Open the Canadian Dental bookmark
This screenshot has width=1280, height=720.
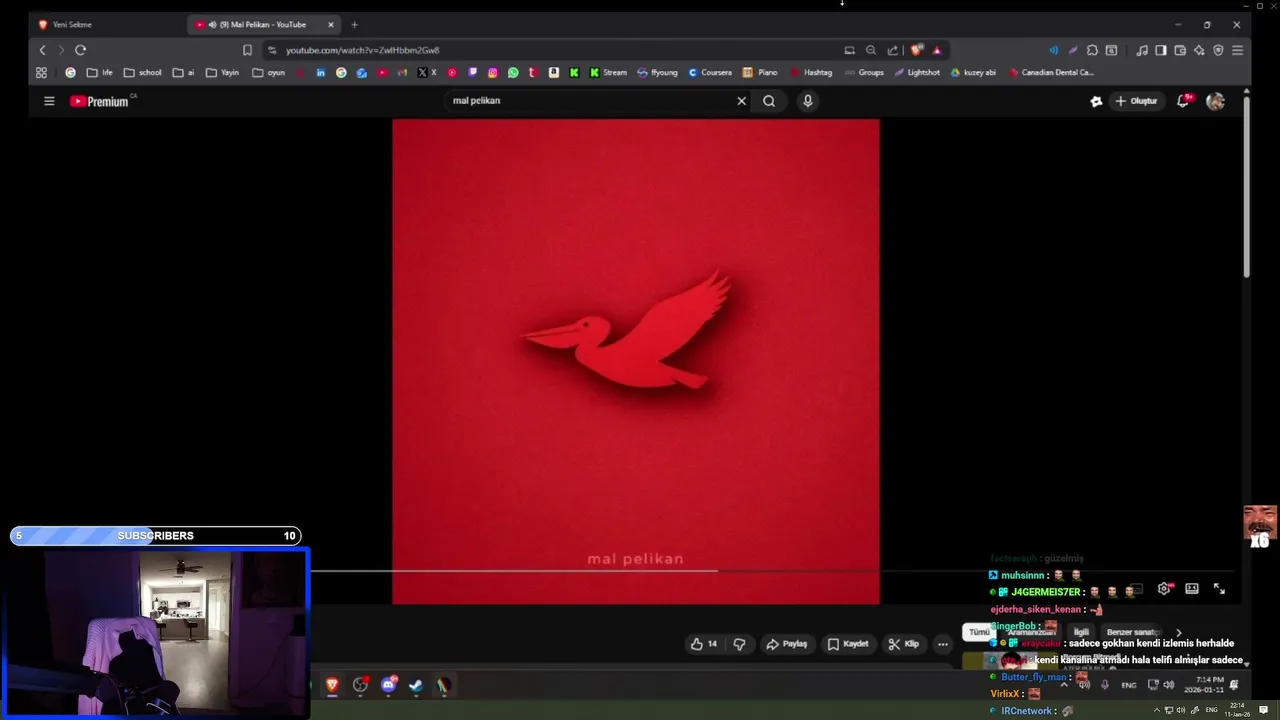(1051, 72)
